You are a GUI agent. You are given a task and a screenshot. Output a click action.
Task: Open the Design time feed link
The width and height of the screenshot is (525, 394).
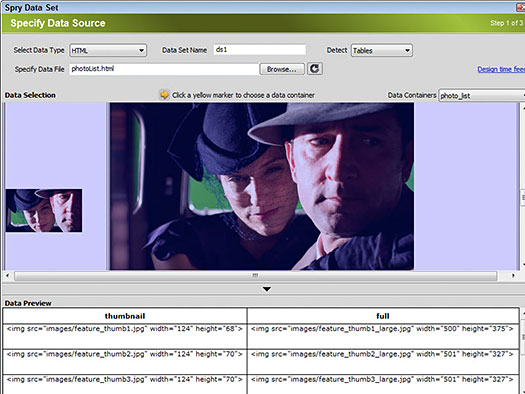(x=501, y=69)
